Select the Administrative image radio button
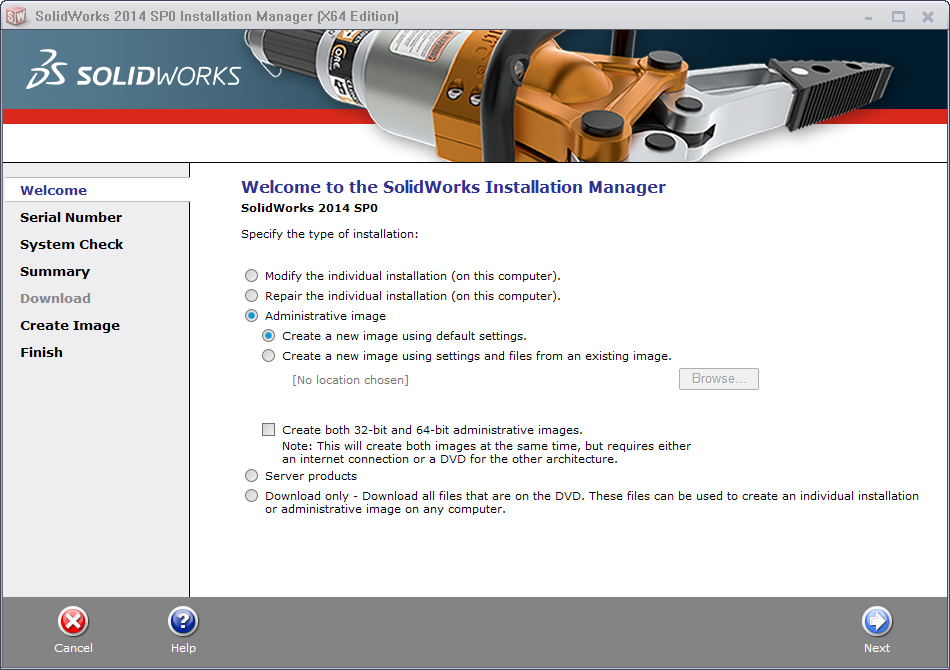The image size is (950, 670). pyautogui.click(x=251, y=316)
